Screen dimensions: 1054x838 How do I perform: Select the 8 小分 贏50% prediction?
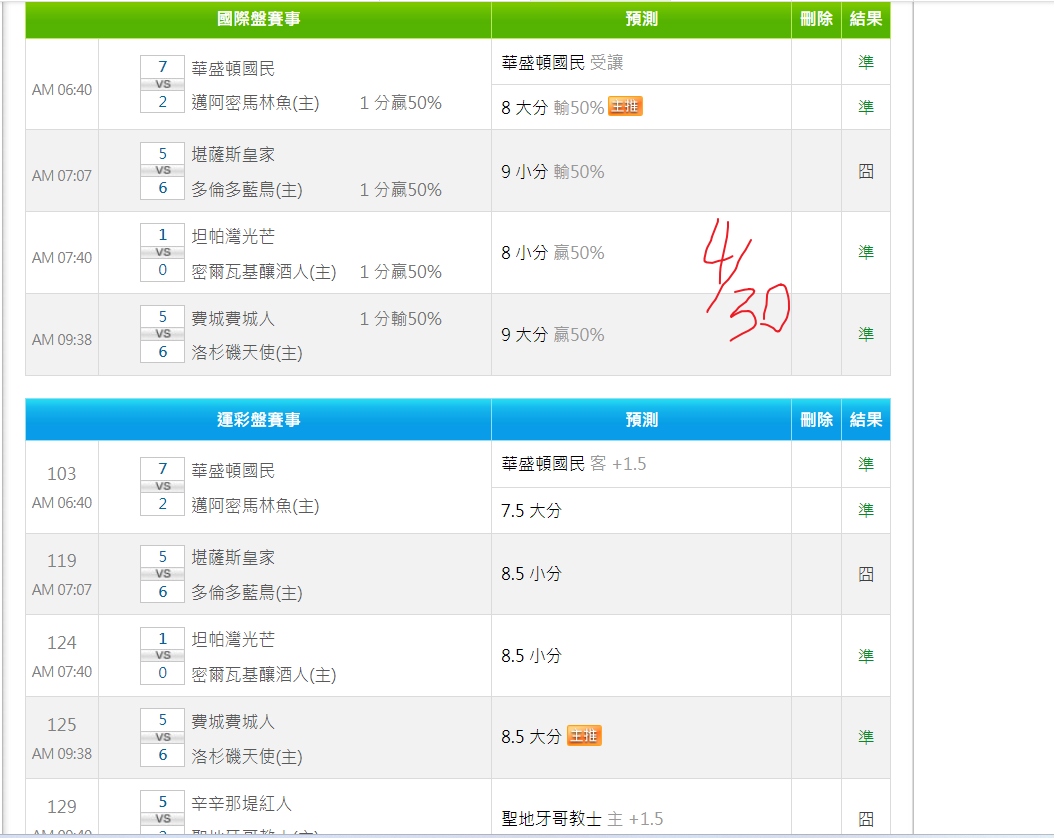553,253
